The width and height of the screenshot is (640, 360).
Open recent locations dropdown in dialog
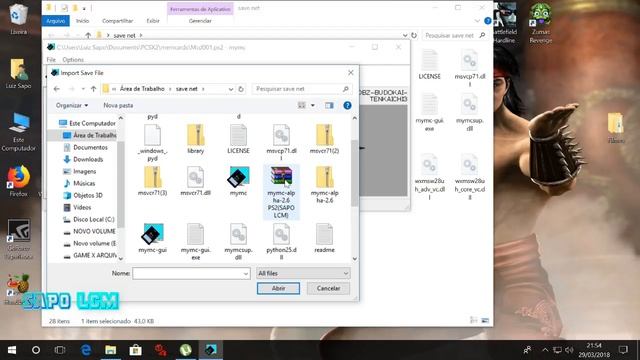(83, 89)
